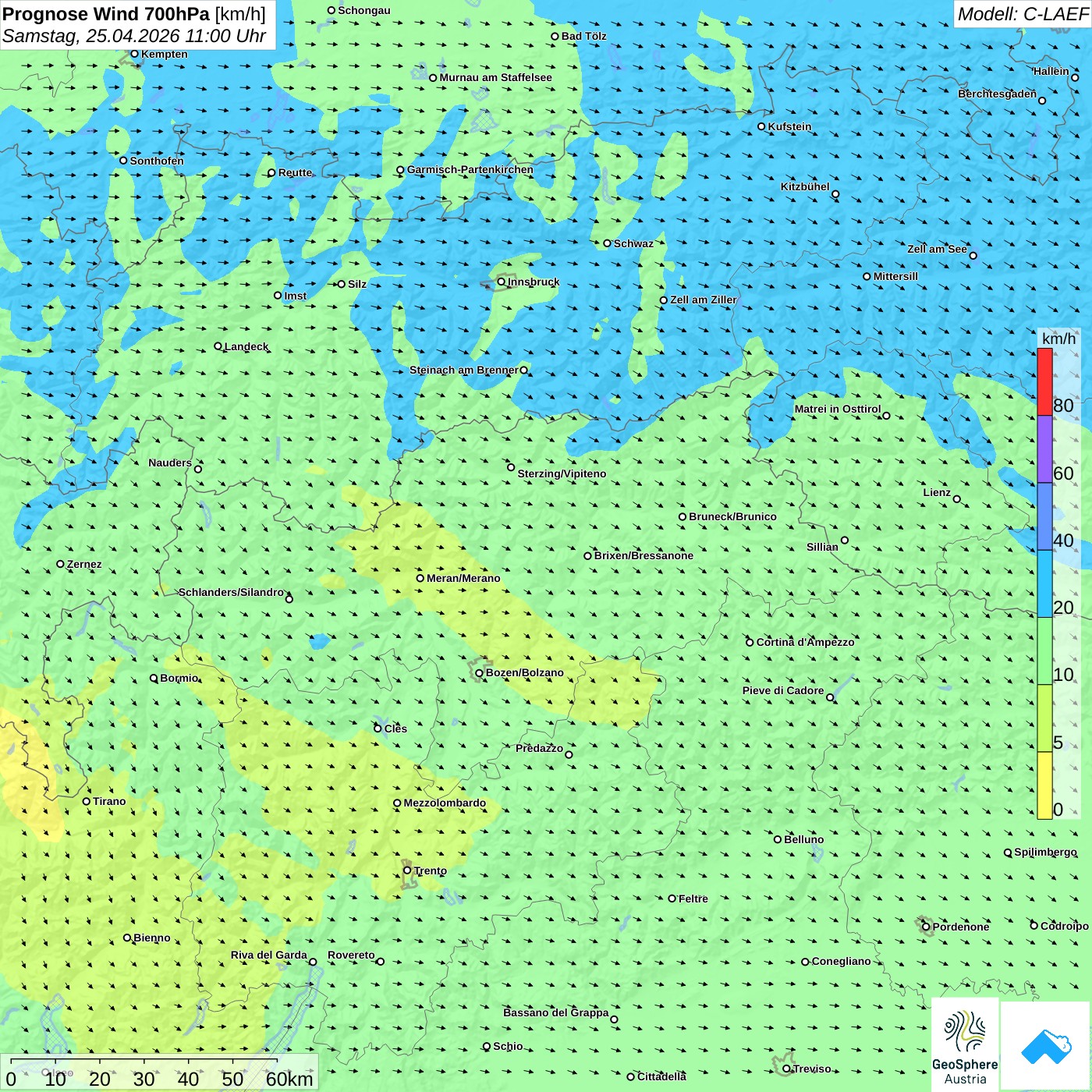Image resolution: width=1092 pixels, height=1092 pixels.
Task: Click the Landeck label
Action: point(246,346)
